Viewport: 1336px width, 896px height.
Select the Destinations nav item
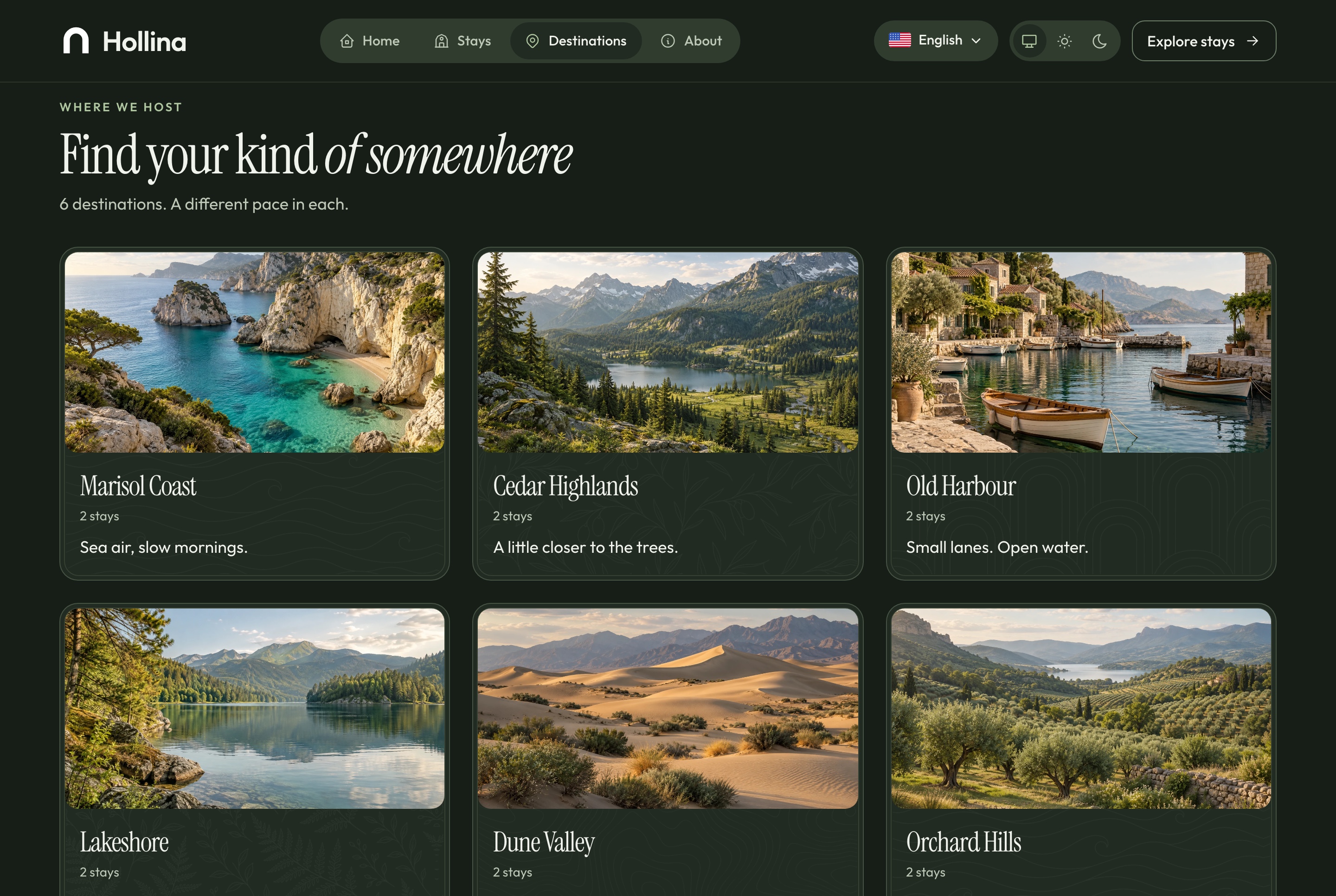click(x=576, y=41)
